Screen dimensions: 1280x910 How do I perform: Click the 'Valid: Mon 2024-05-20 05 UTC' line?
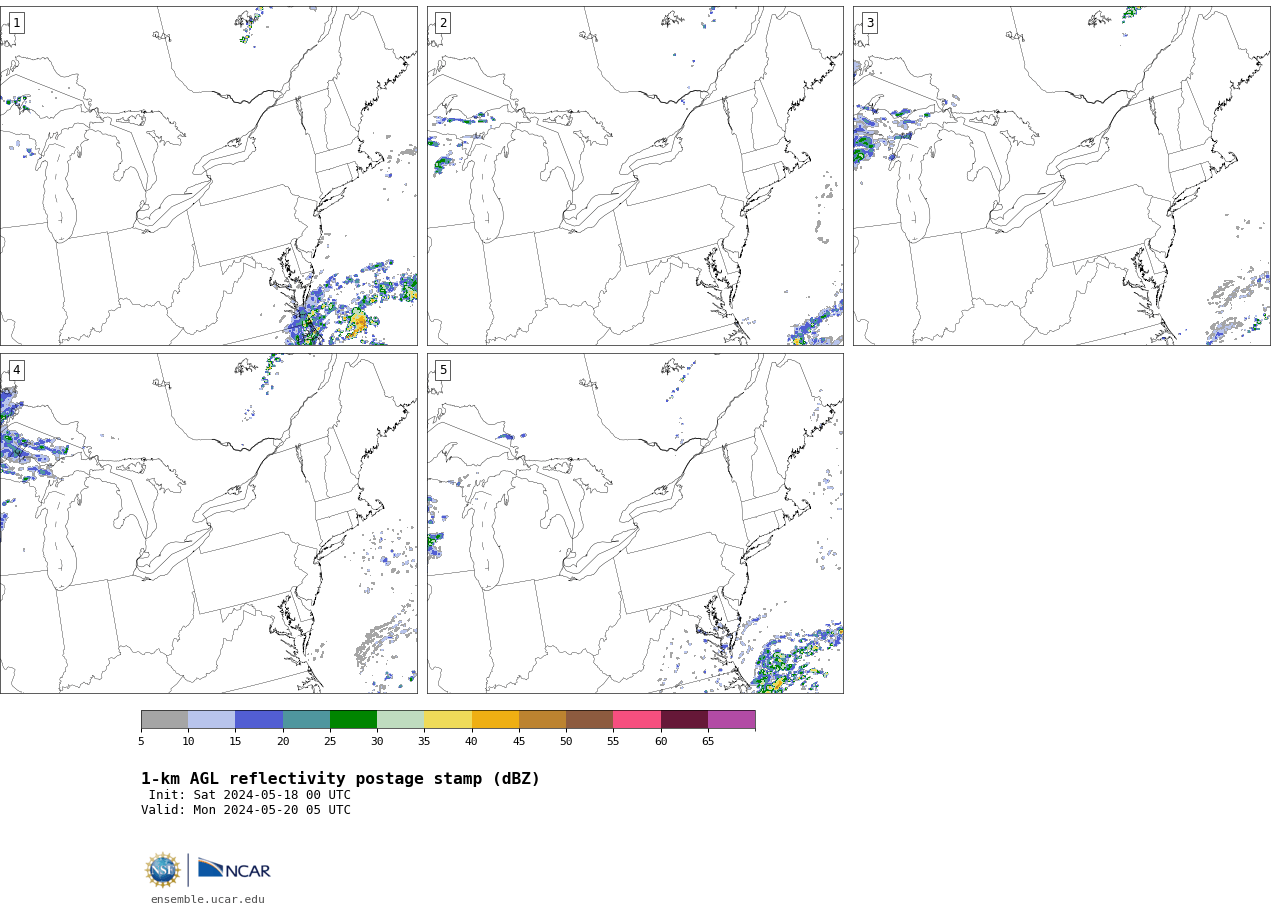[246, 811]
